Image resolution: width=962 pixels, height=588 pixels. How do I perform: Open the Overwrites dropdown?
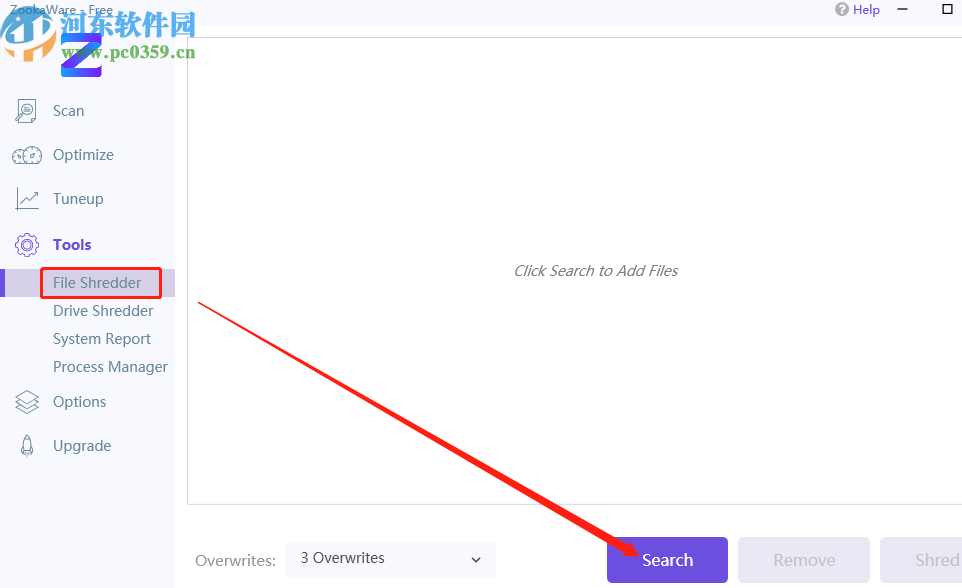pyautogui.click(x=390, y=559)
